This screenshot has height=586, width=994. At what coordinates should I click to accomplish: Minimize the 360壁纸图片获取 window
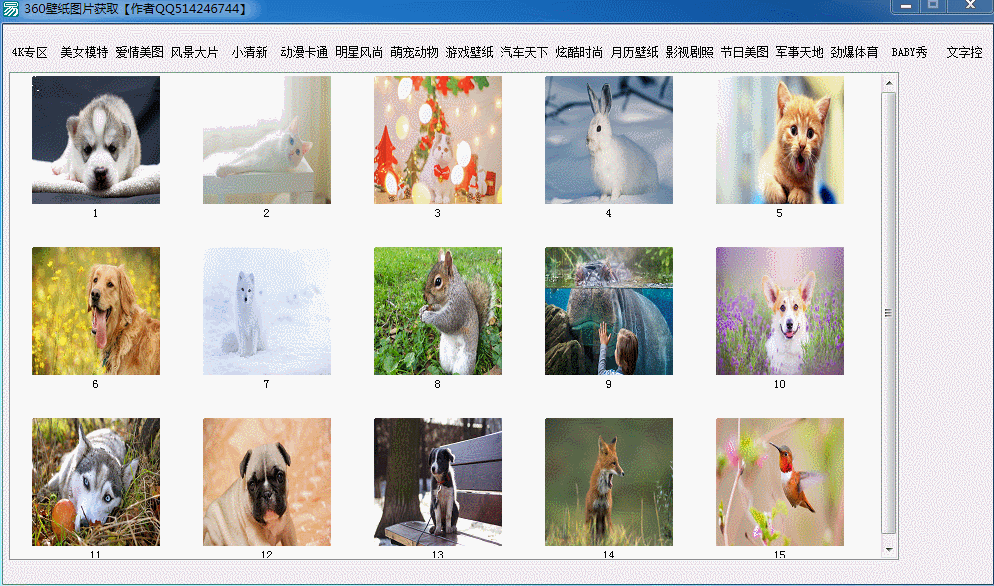click(x=905, y=6)
